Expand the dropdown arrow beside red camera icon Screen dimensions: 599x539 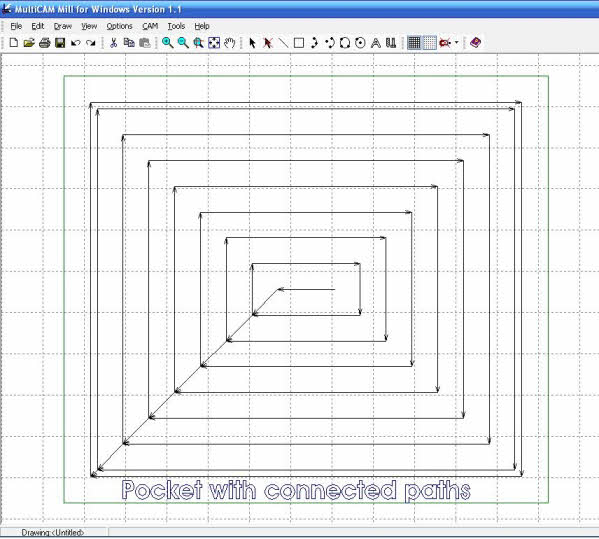[457, 43]
